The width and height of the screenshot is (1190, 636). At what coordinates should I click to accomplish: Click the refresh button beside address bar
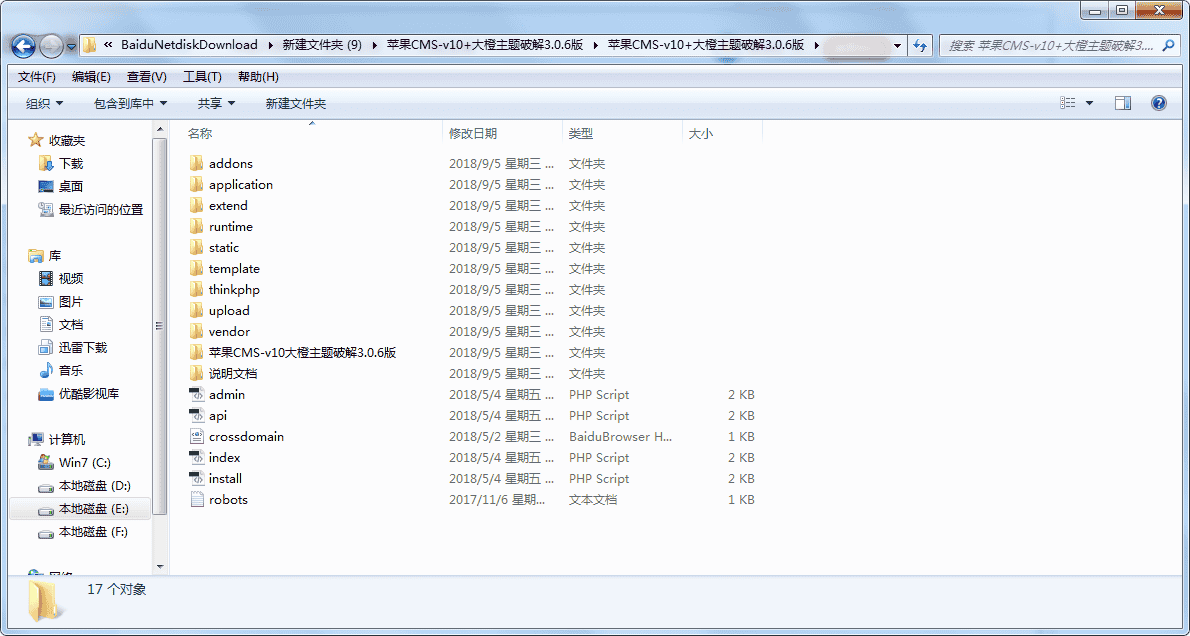click(x=920, y=46)
